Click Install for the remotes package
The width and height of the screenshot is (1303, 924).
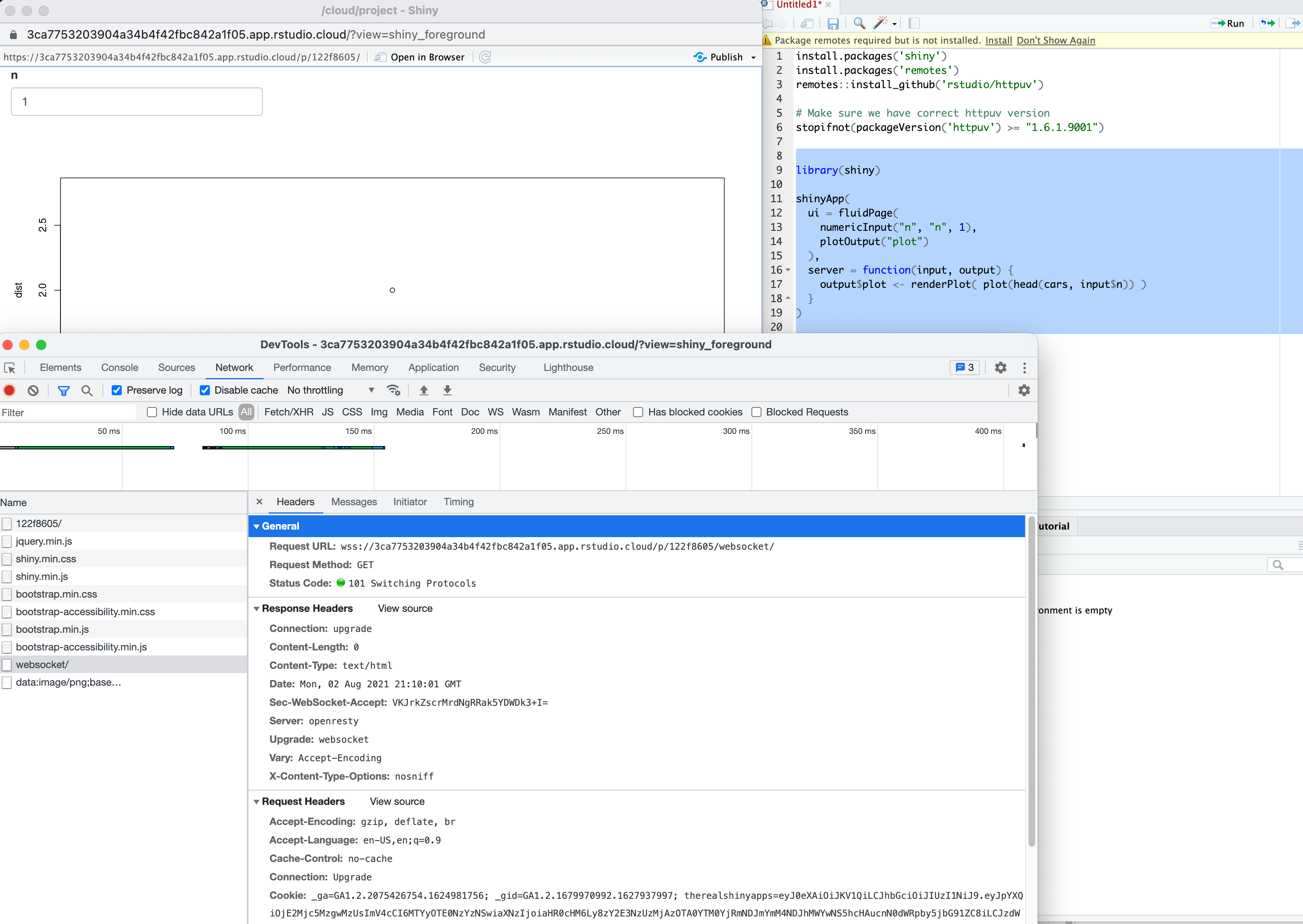(999, 40)
